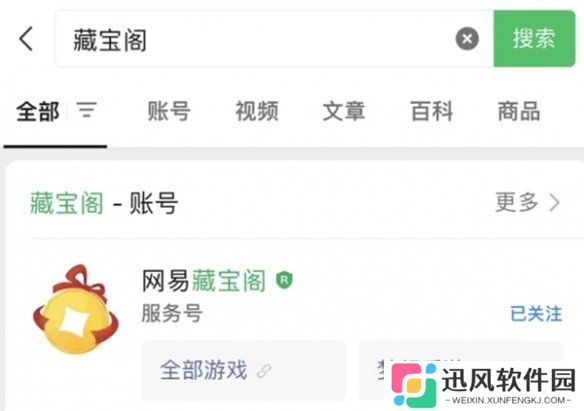
Task: Click the chevron arrow next to 更多
Action: (x=555, y=203)
